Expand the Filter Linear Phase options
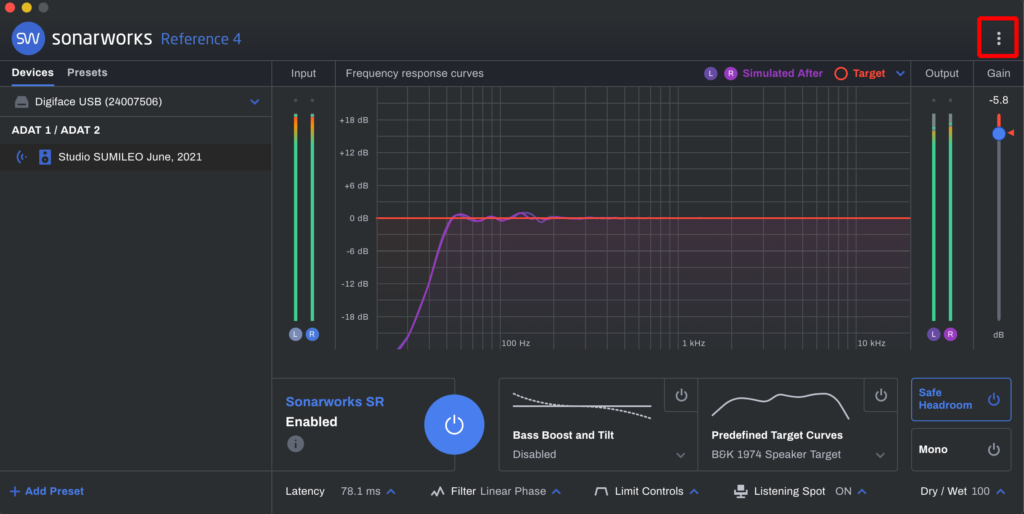This screenshot has width=1024, height=514. (556, 491)
